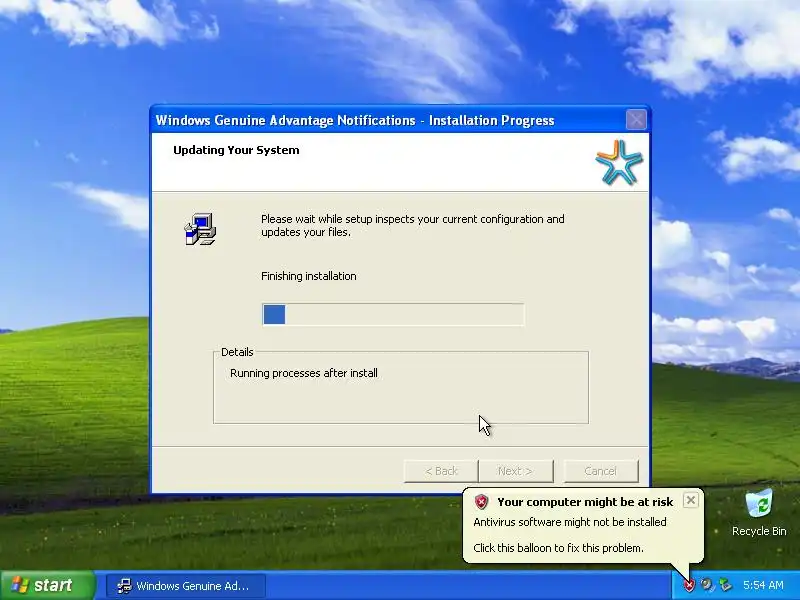The height and width of the screenshot is (600, 800).
Task: Click the 'Finishing installation' status text
Action: pyautogui.click(x=309, y=276)
